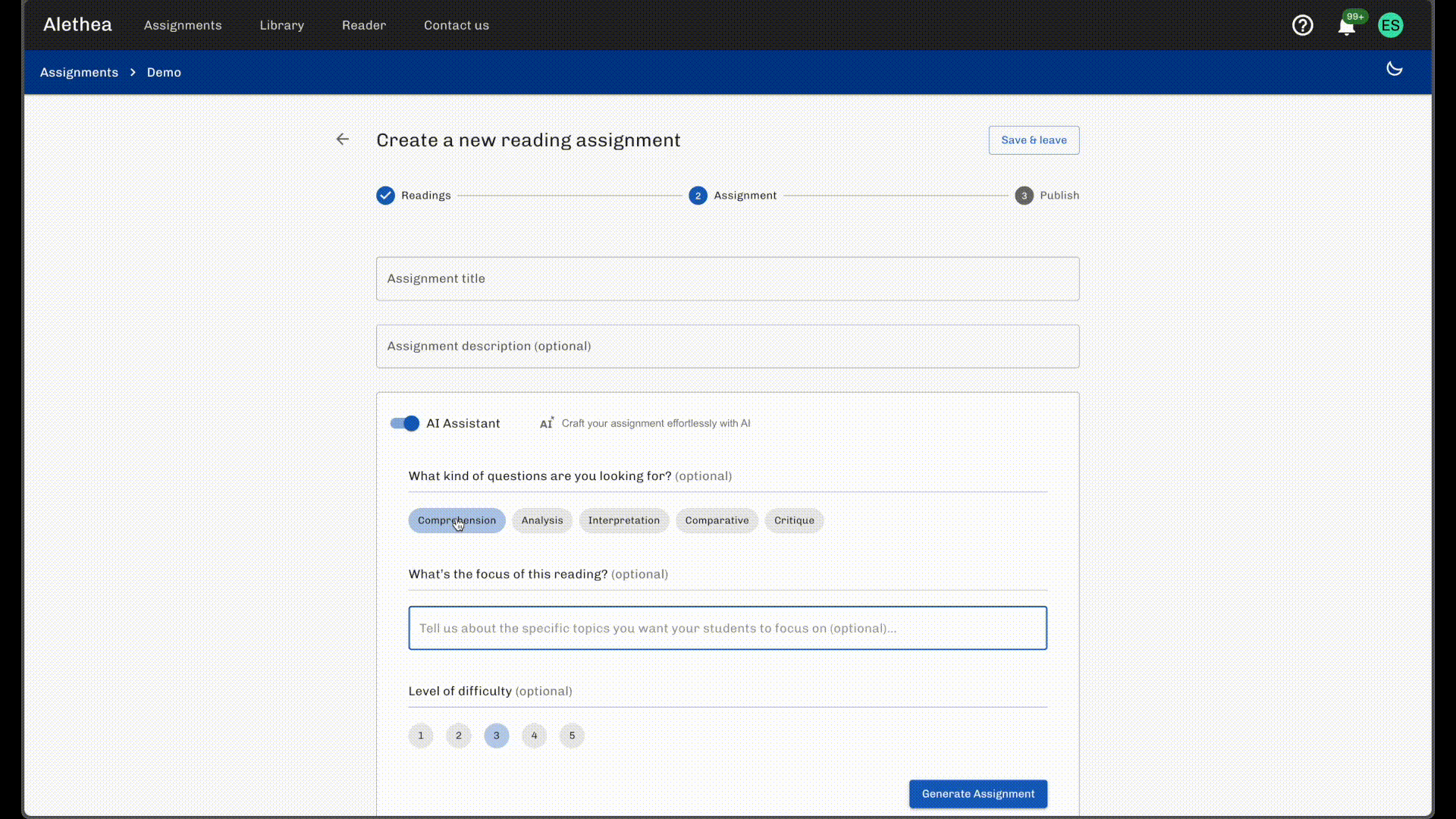
Task: Switch to the Reader section
Action: pyautogui.click(x=363, y=25)
